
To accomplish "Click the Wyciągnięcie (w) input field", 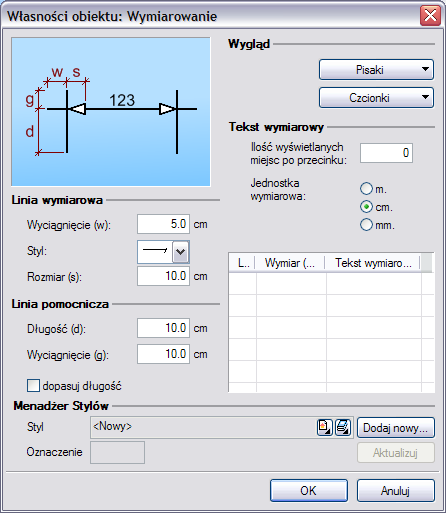I will 163,224.
